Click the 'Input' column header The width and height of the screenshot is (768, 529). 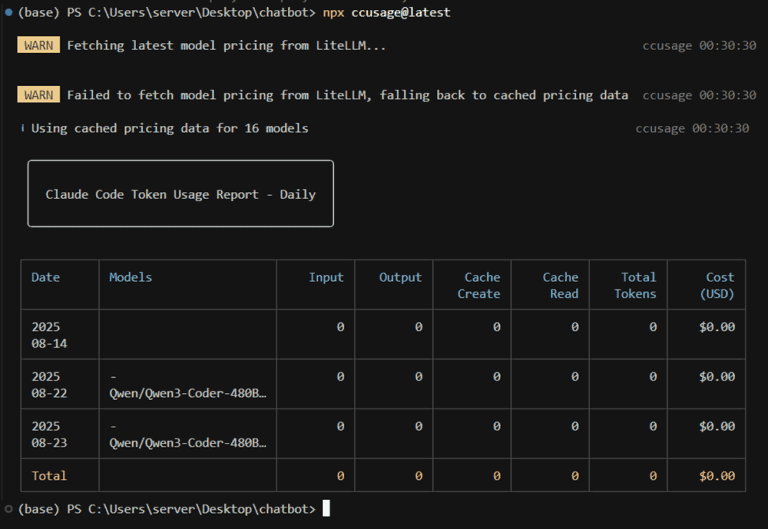click(x=326, y=277)
